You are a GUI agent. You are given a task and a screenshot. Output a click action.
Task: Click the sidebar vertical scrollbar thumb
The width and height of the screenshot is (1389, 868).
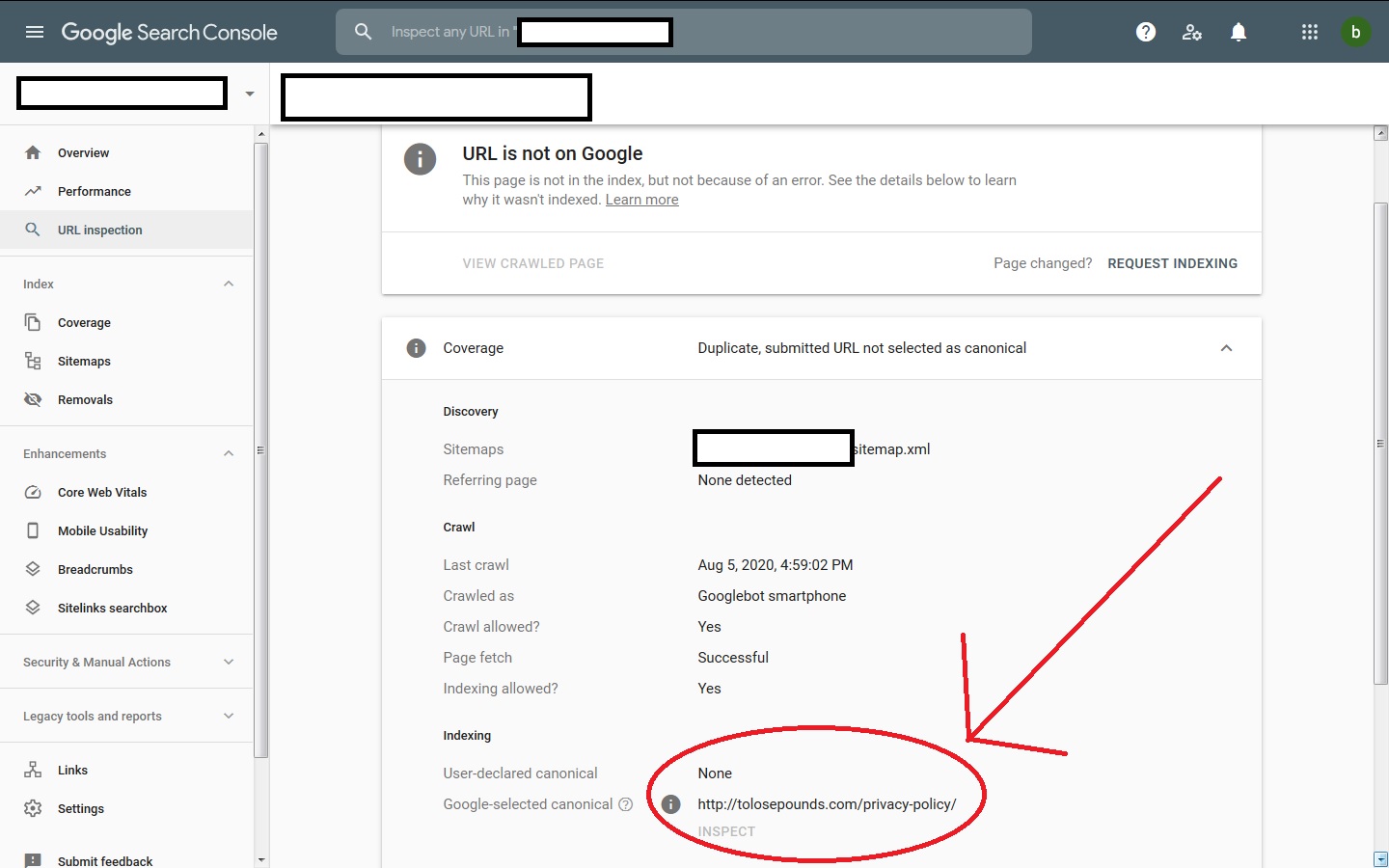click(260, 450)
